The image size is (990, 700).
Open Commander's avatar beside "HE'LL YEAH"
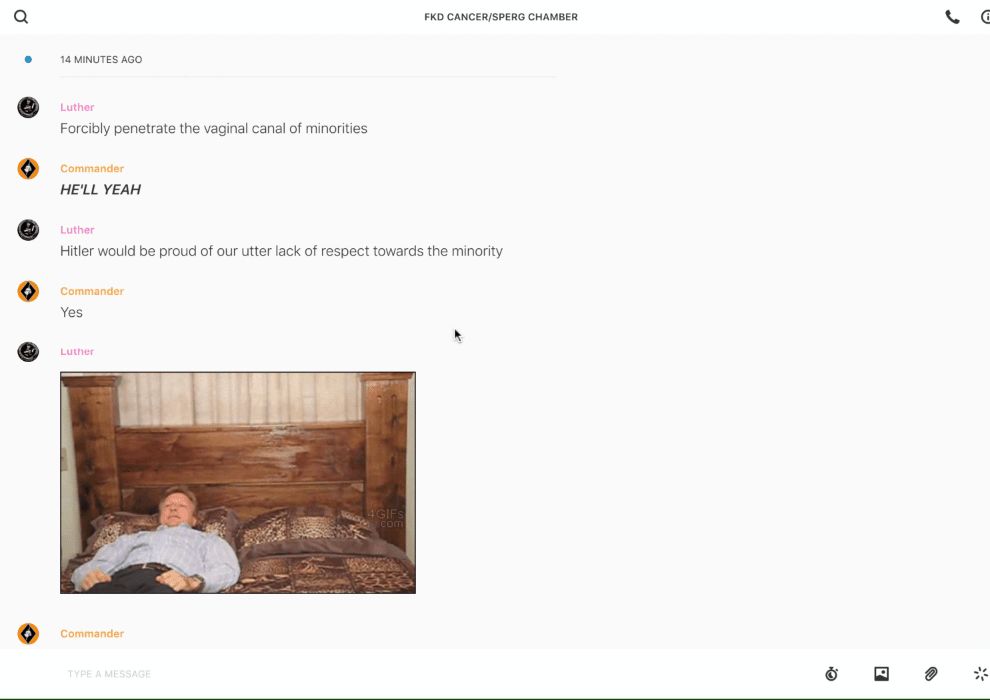click(x=28, y=169)
